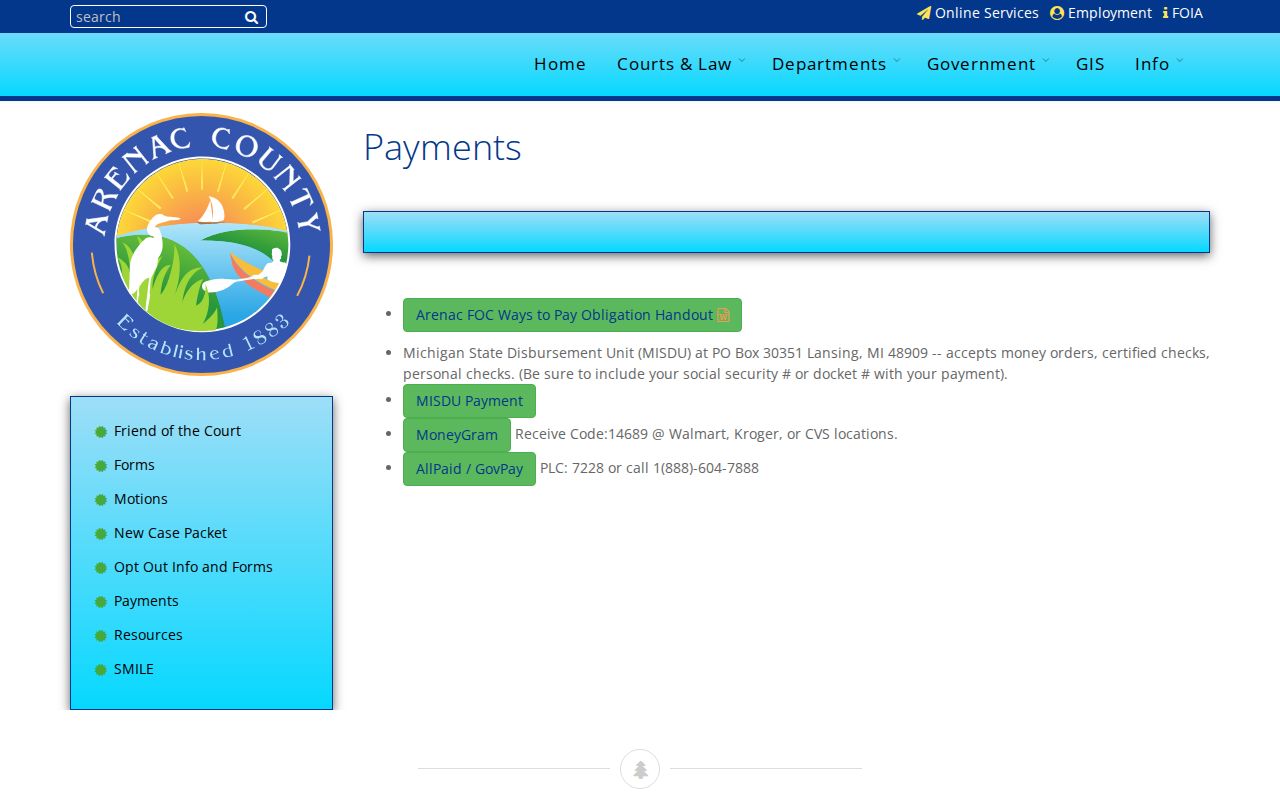
Task: Click the tree icon in the footer divider
Action: (640, 769)
